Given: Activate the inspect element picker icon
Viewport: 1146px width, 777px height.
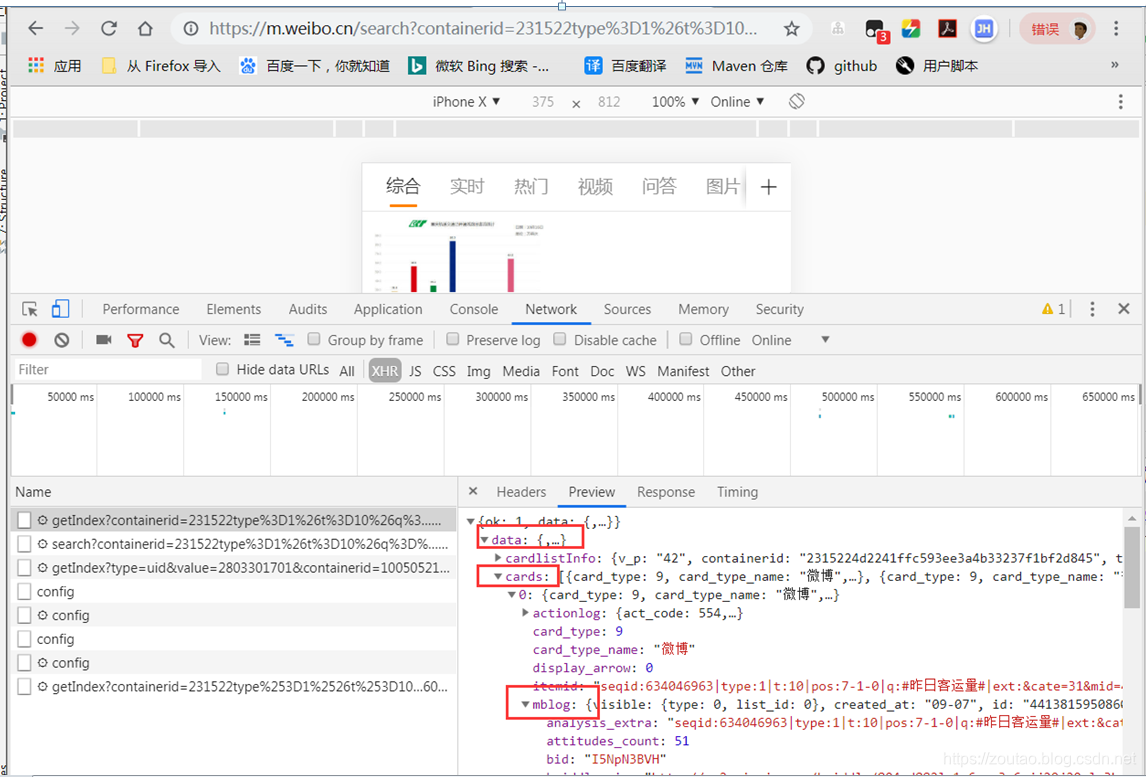Looking at the screenshot, I should click(30, 309).
